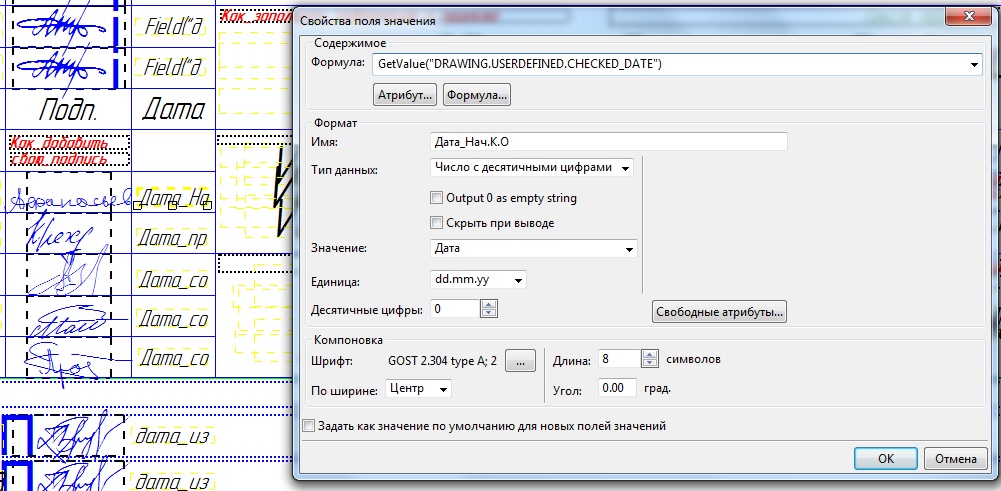Select the Дата_пр field in the drawing

point(174,239)
